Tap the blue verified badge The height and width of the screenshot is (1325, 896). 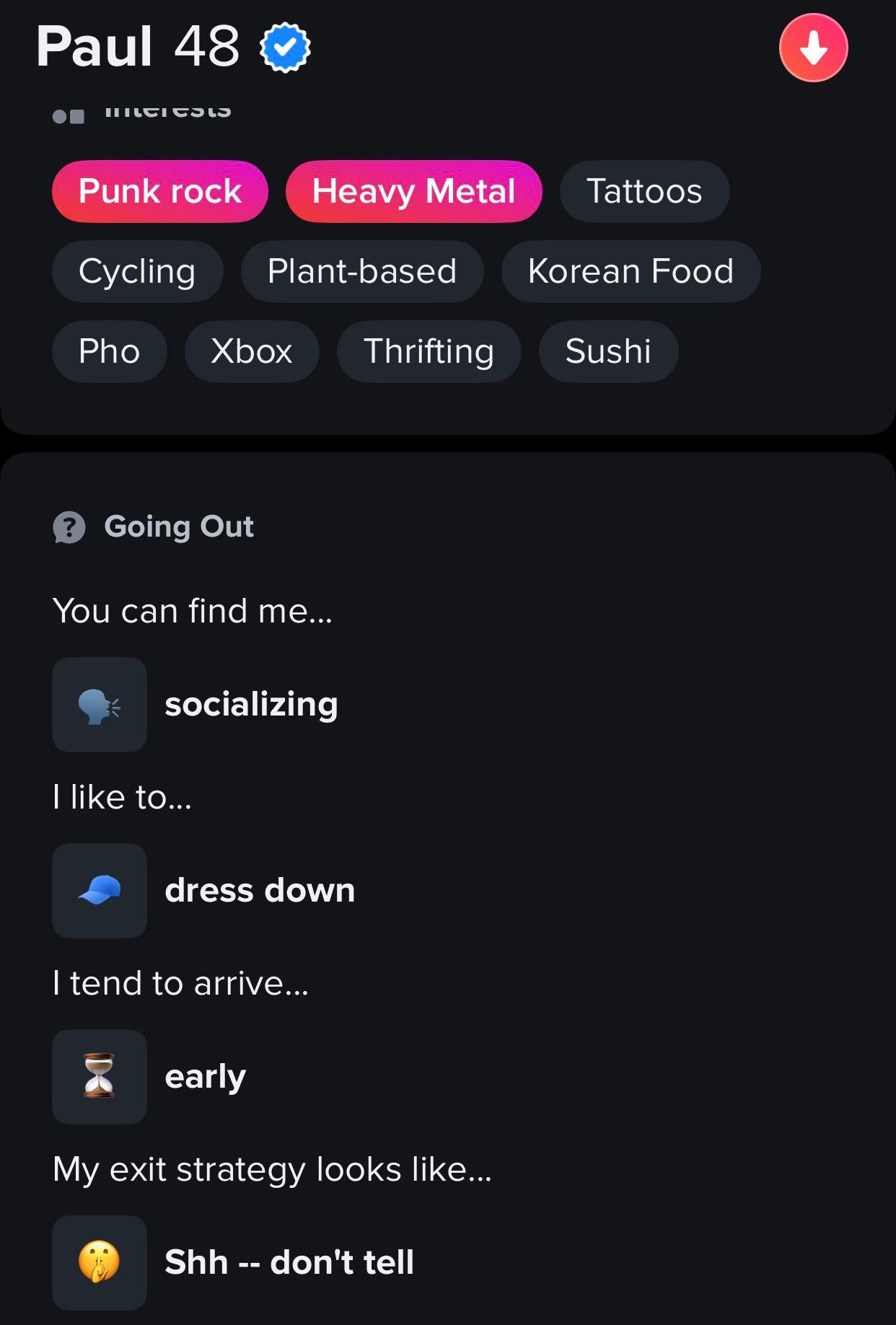(285, 48)
